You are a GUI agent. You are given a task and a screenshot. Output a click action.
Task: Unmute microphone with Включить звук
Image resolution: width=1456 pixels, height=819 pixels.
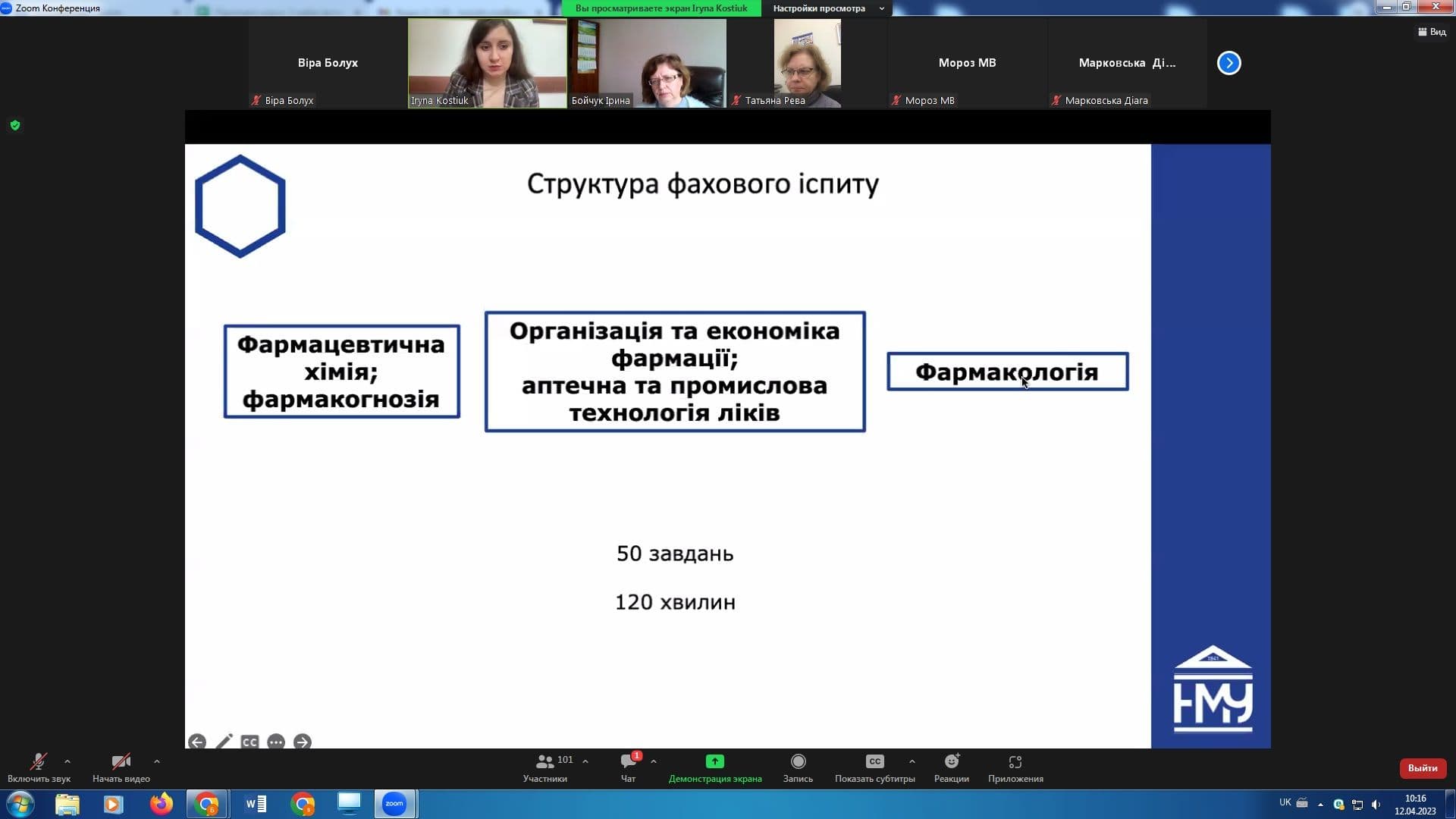(x=39, y=767)
